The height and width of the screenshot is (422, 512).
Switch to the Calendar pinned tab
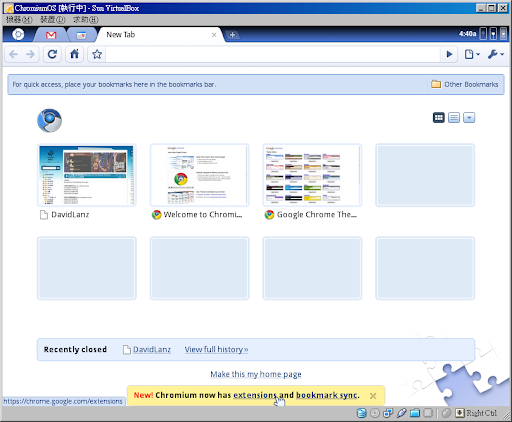(81, 35)
